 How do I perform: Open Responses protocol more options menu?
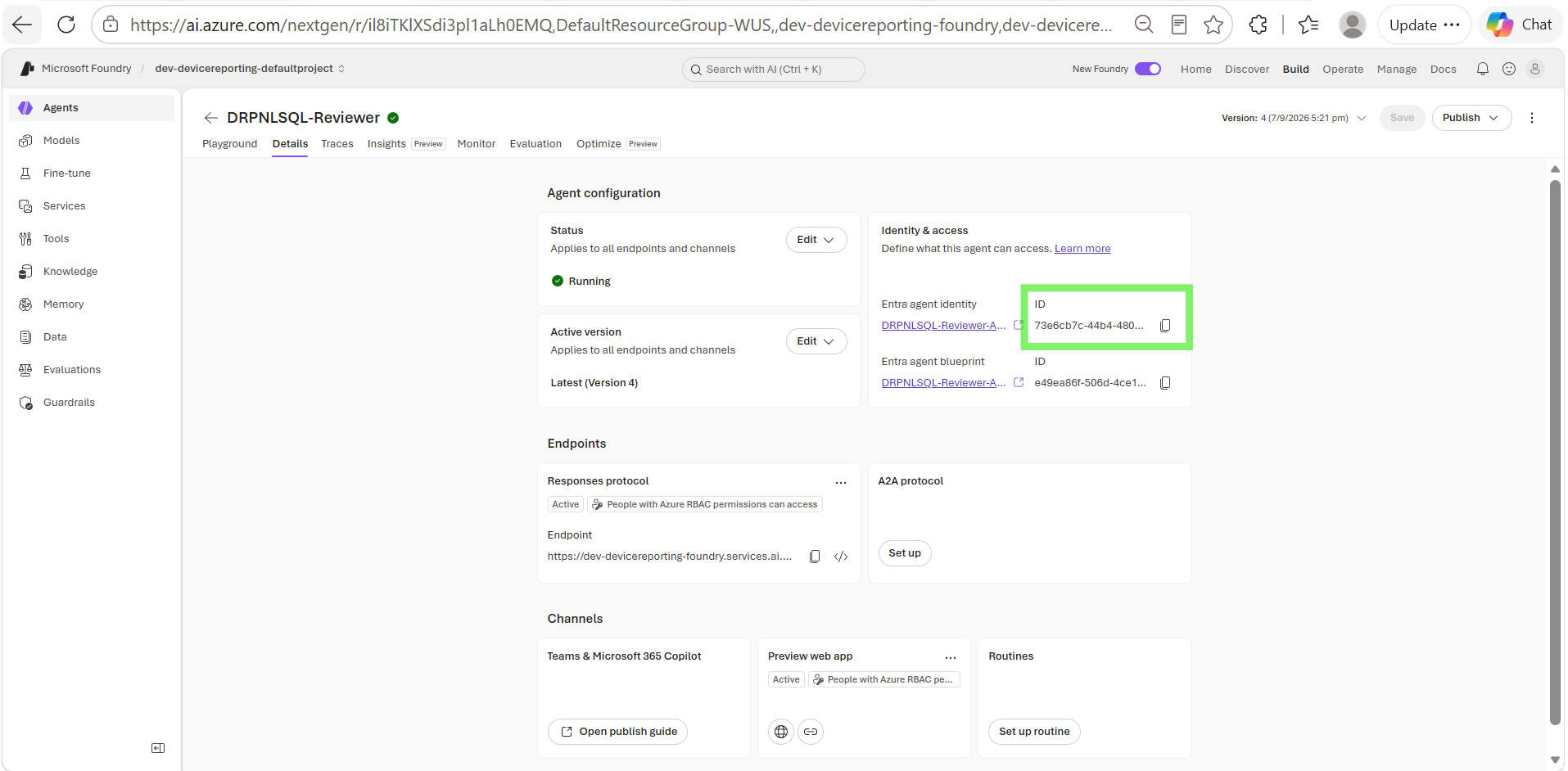pyautogui.click(x=841, y=483)
